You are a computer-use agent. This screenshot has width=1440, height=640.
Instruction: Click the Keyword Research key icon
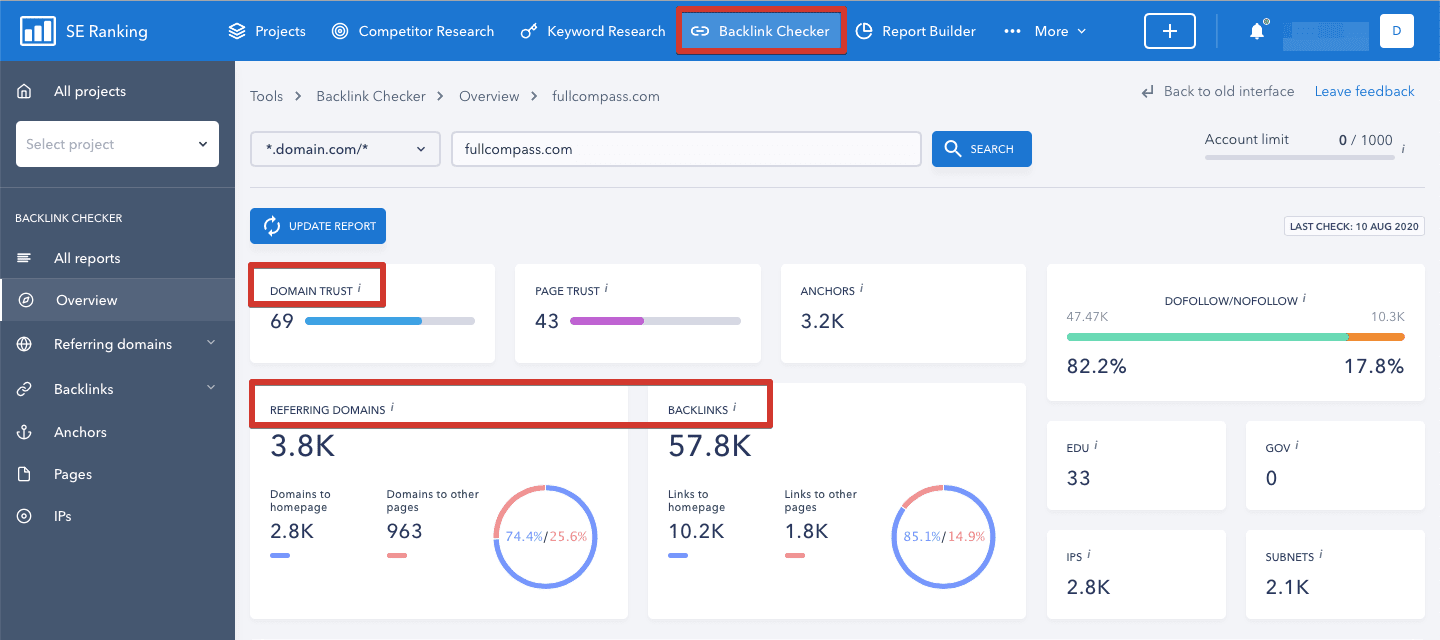point(529,31)
